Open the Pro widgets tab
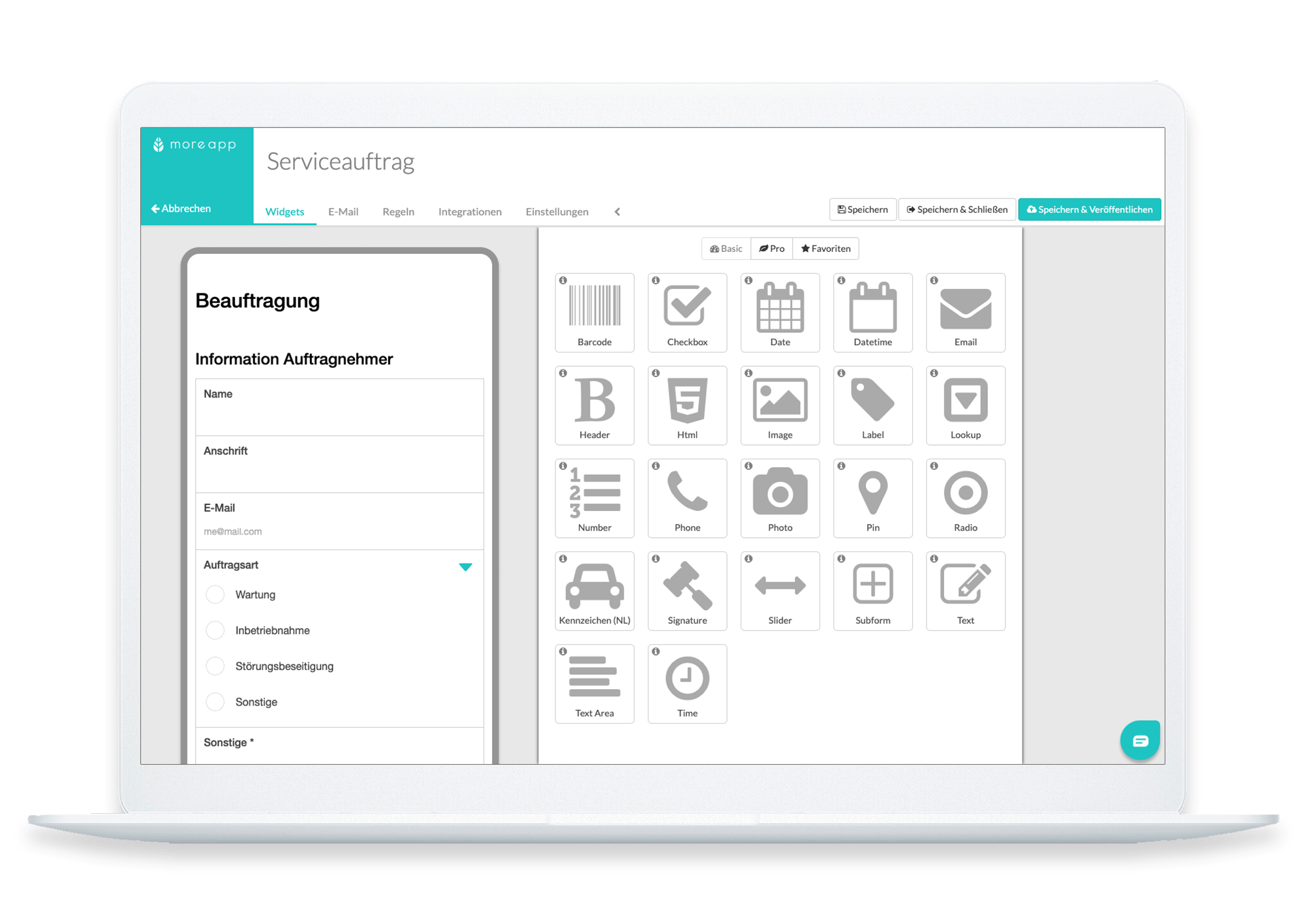Image resolution: width=1305 pixels, height=924 pixels. [775, 248]
